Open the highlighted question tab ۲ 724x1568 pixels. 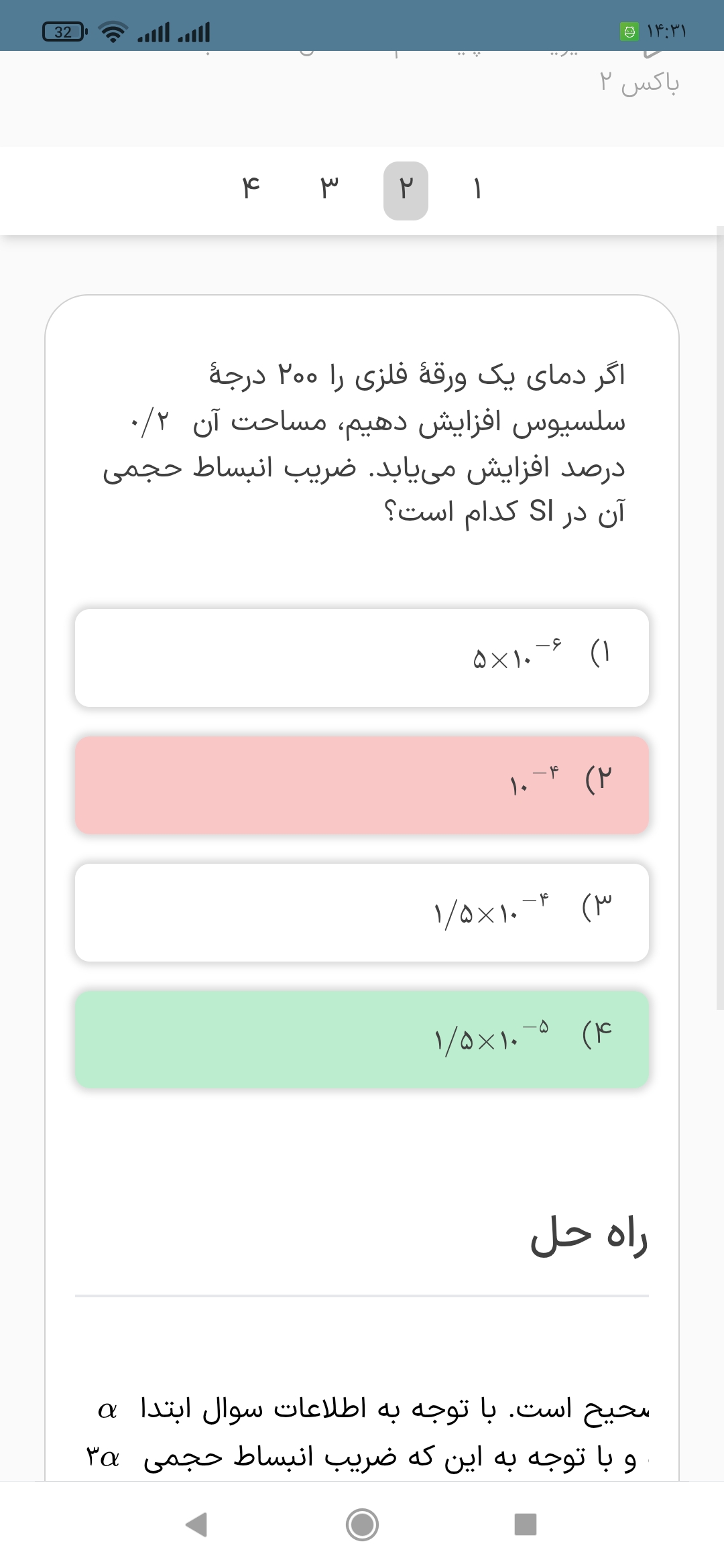406,190
